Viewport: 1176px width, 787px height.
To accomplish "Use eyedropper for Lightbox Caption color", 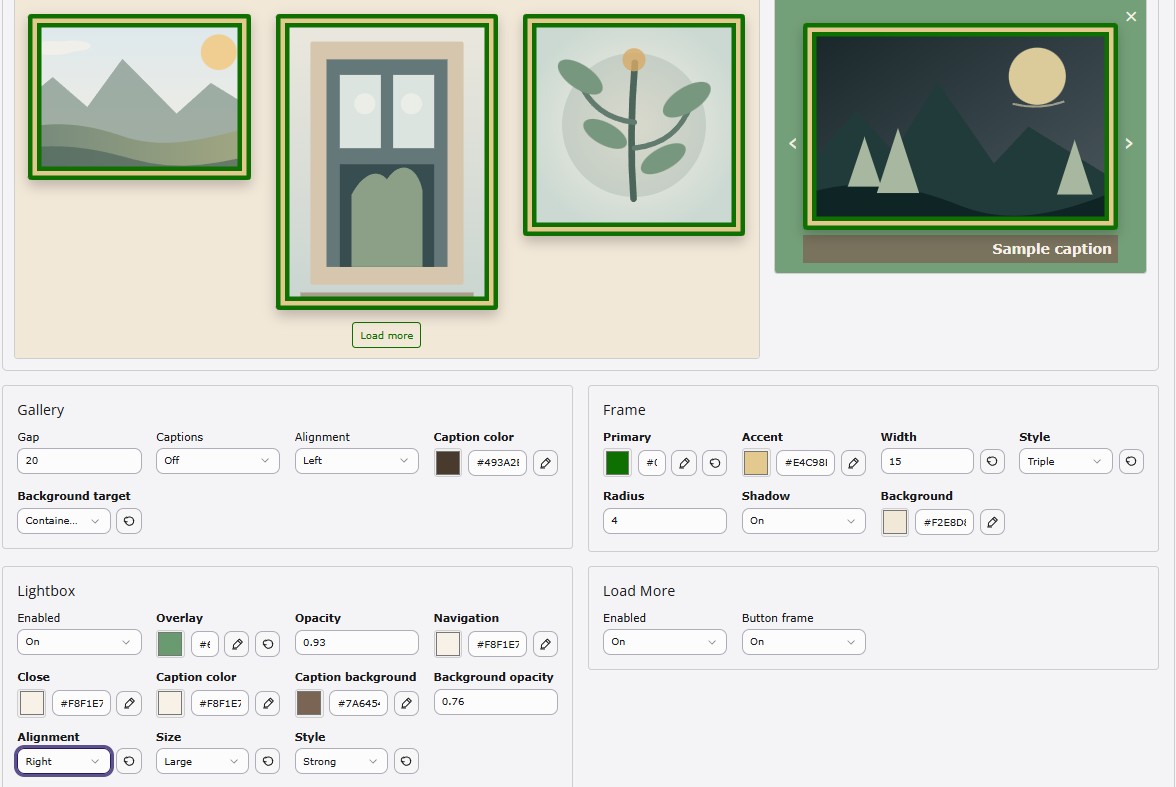I will (268, 703).
